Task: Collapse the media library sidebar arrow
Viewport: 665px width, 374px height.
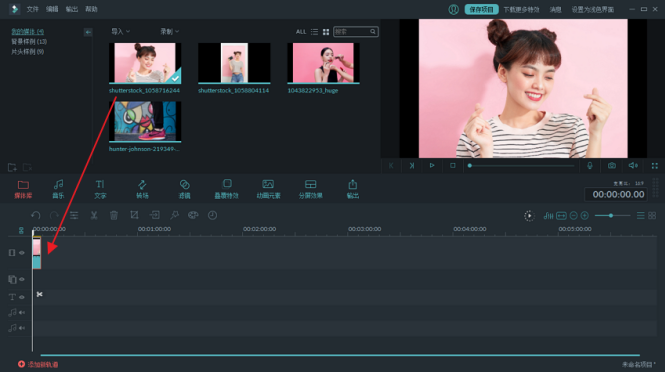Action: pyautogui.click(x=88, y=32)
